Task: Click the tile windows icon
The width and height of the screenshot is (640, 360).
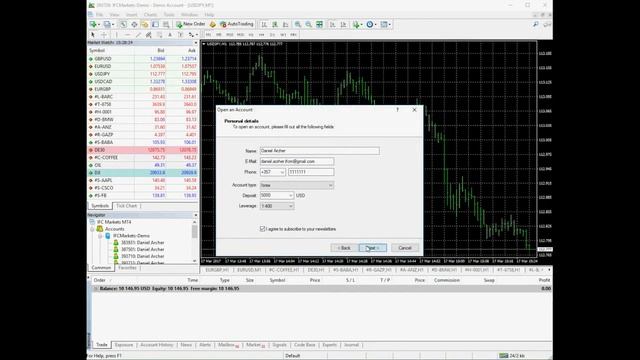Action: pos(320,24)
